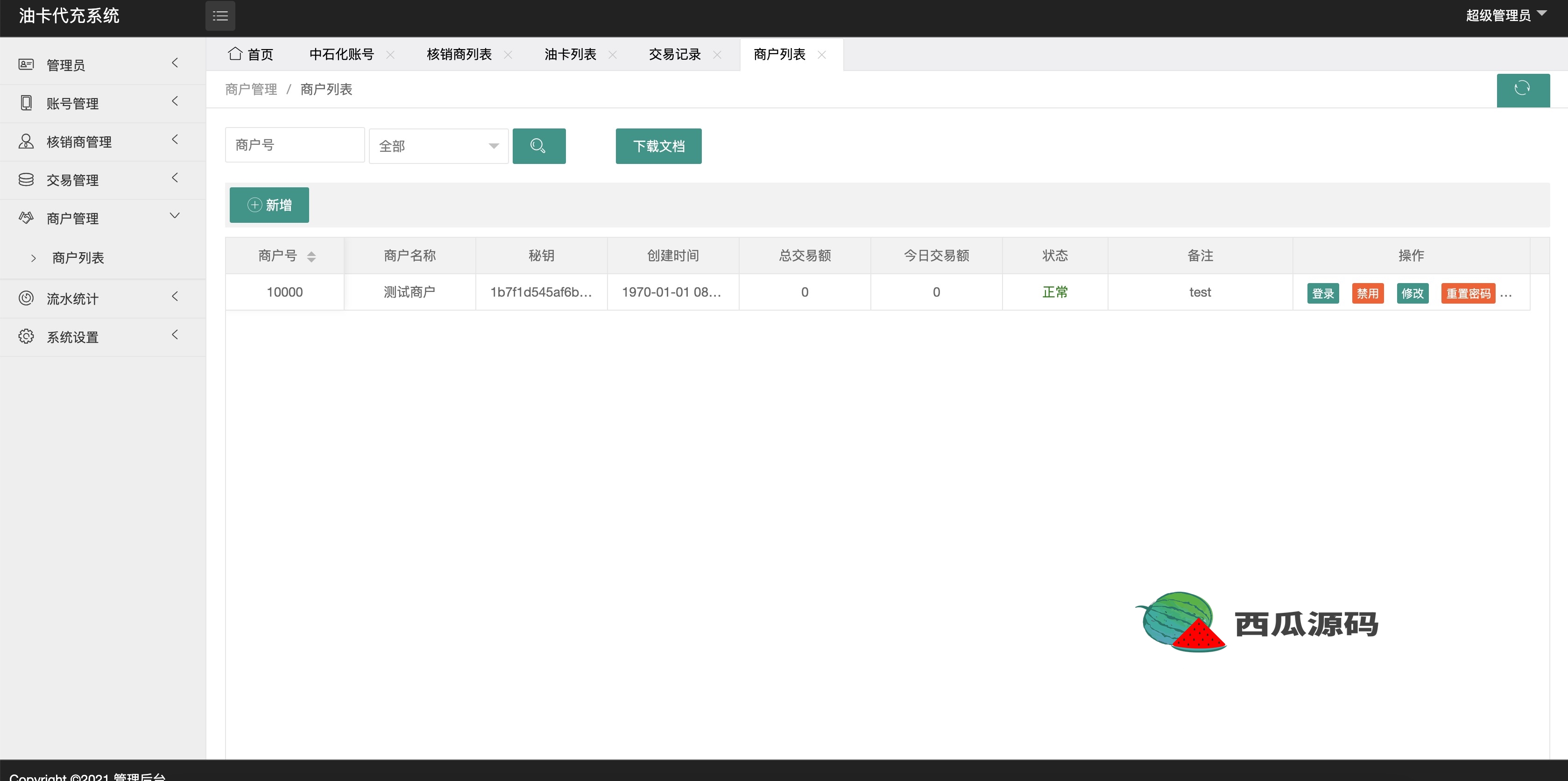Switch to the 首页 tab
This screenshot has height=781, width=1568.
click(x=251, y=54)
